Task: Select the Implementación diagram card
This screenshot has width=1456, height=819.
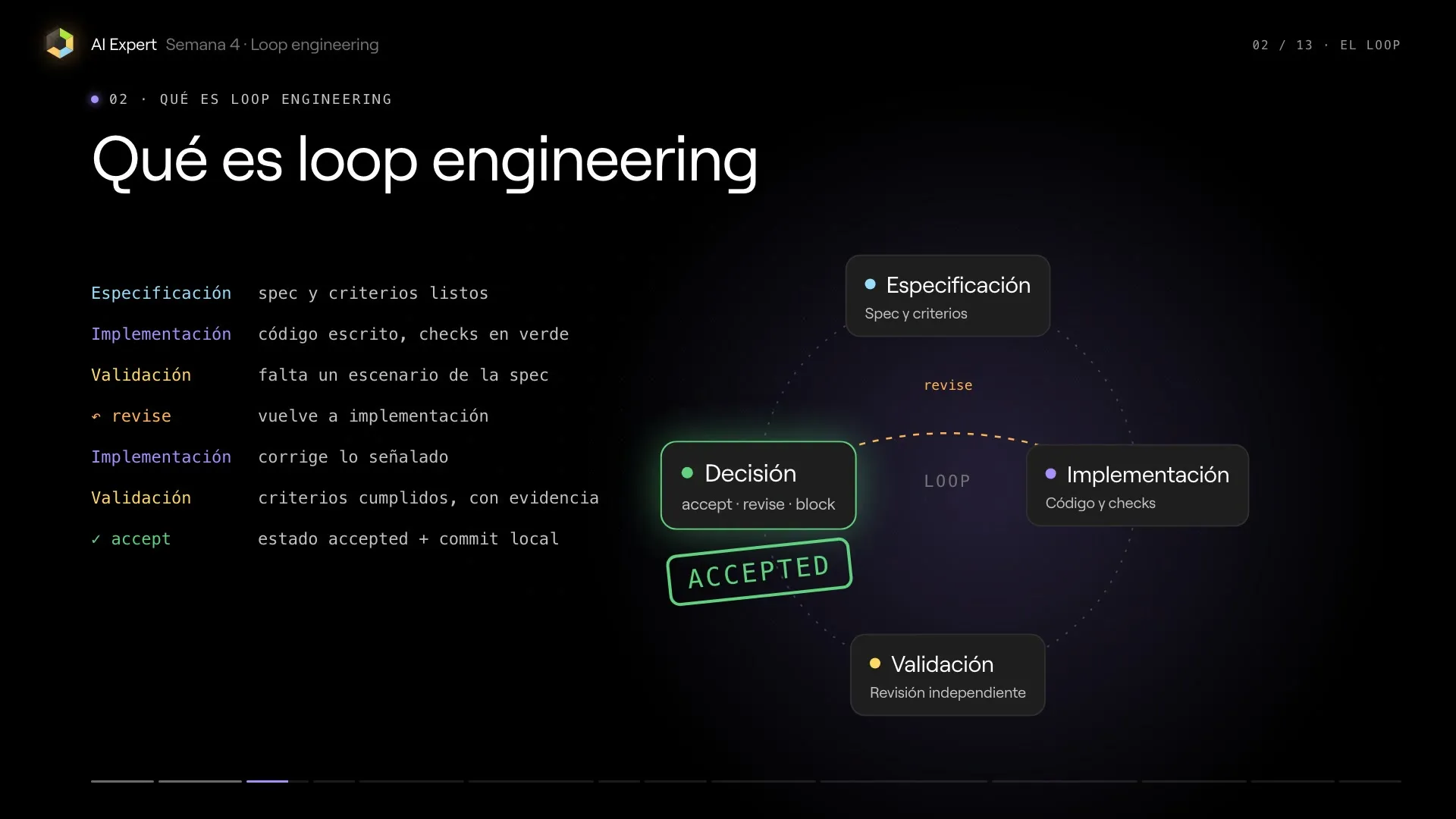Action: point(1137,485)
